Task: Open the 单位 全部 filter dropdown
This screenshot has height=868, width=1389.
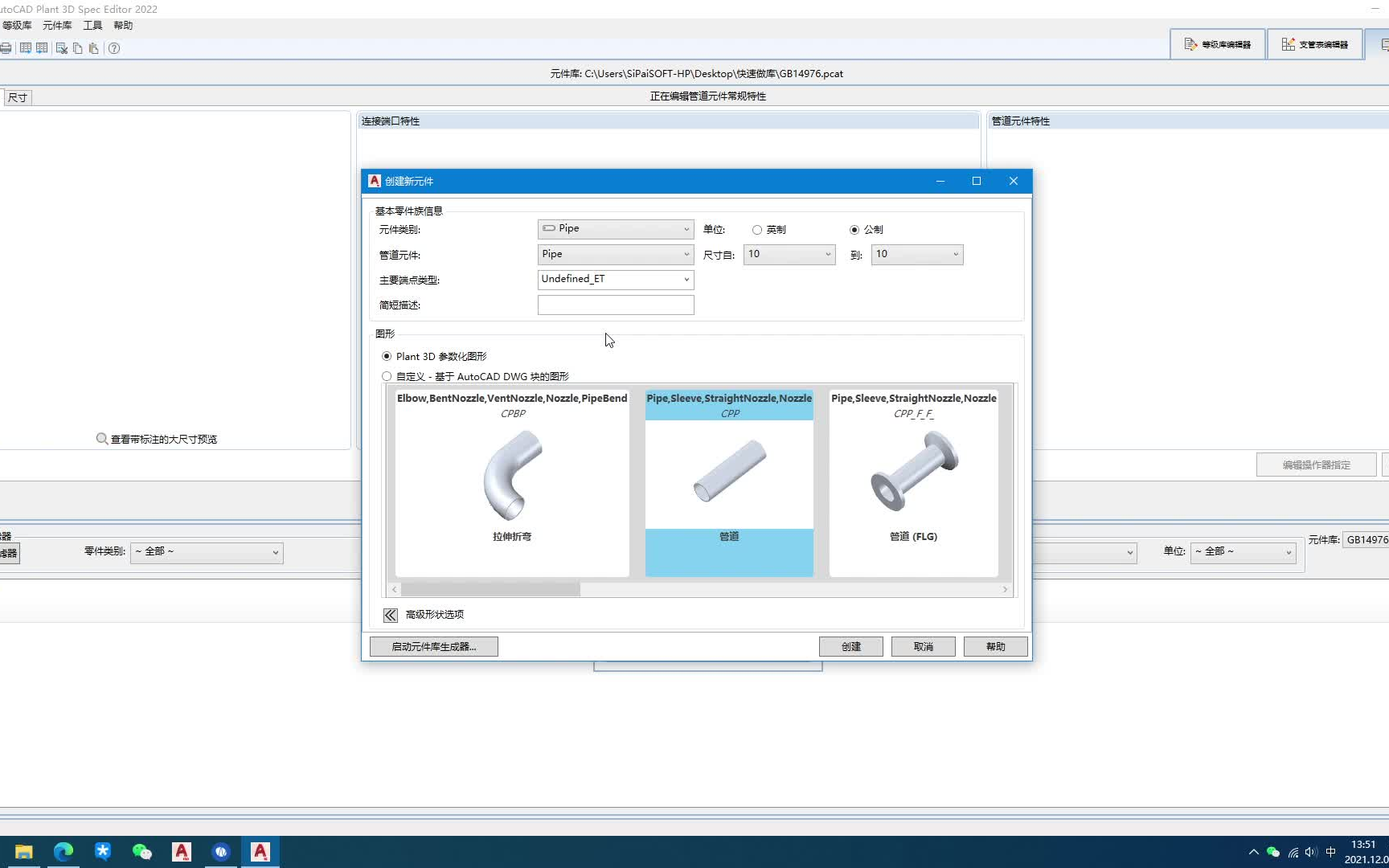Action: point(1244,552)
